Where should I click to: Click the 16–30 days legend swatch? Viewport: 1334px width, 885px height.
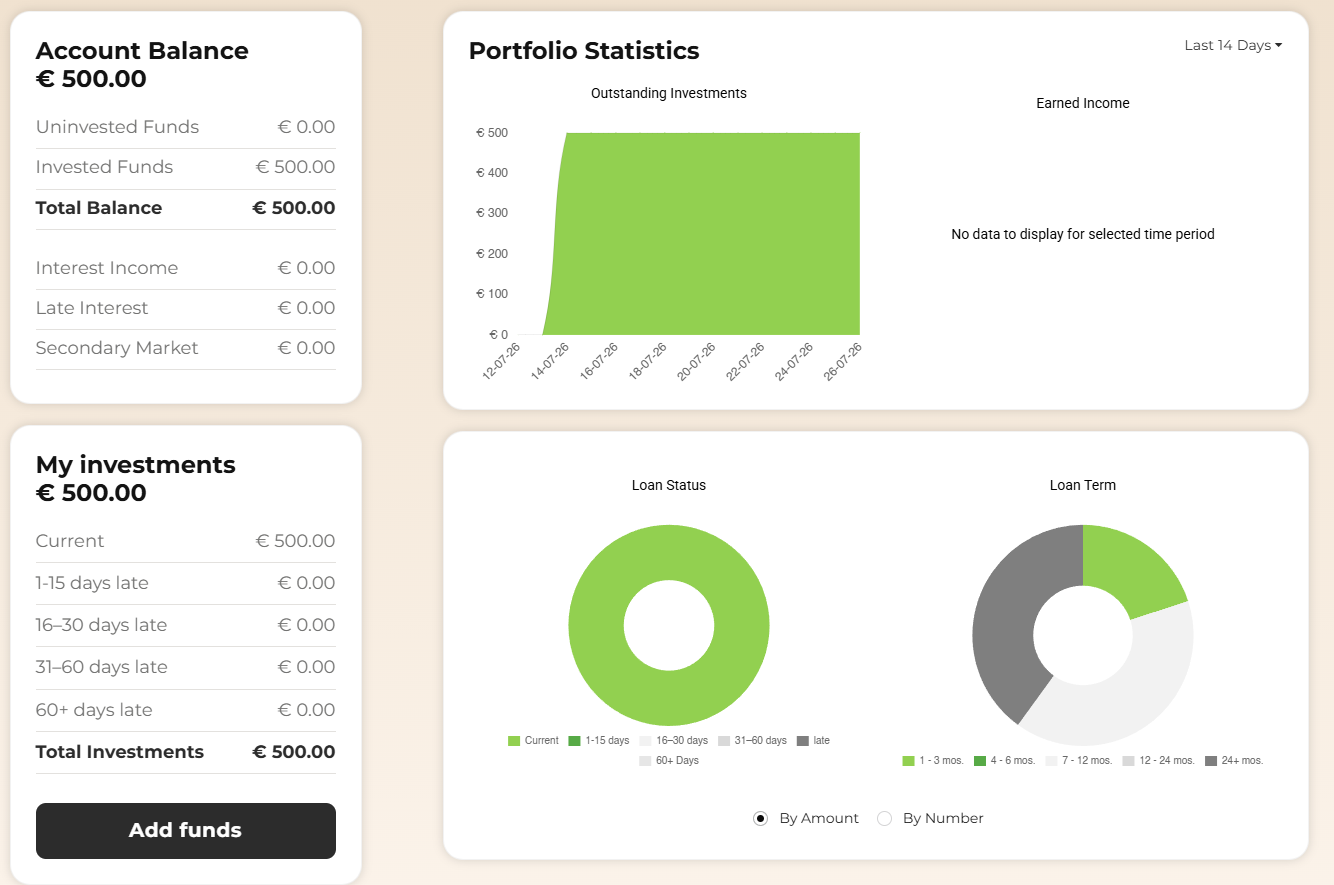[646, 741]
